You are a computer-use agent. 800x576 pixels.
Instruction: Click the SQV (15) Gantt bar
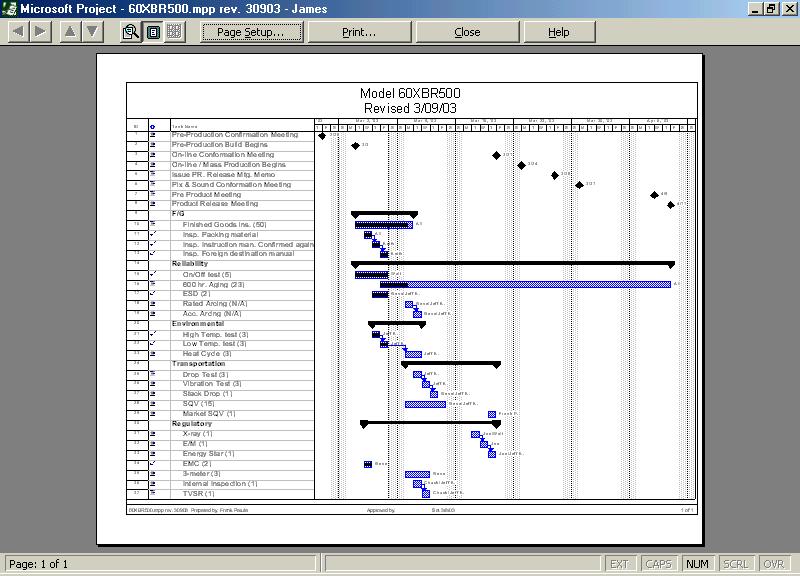(426, 405)
